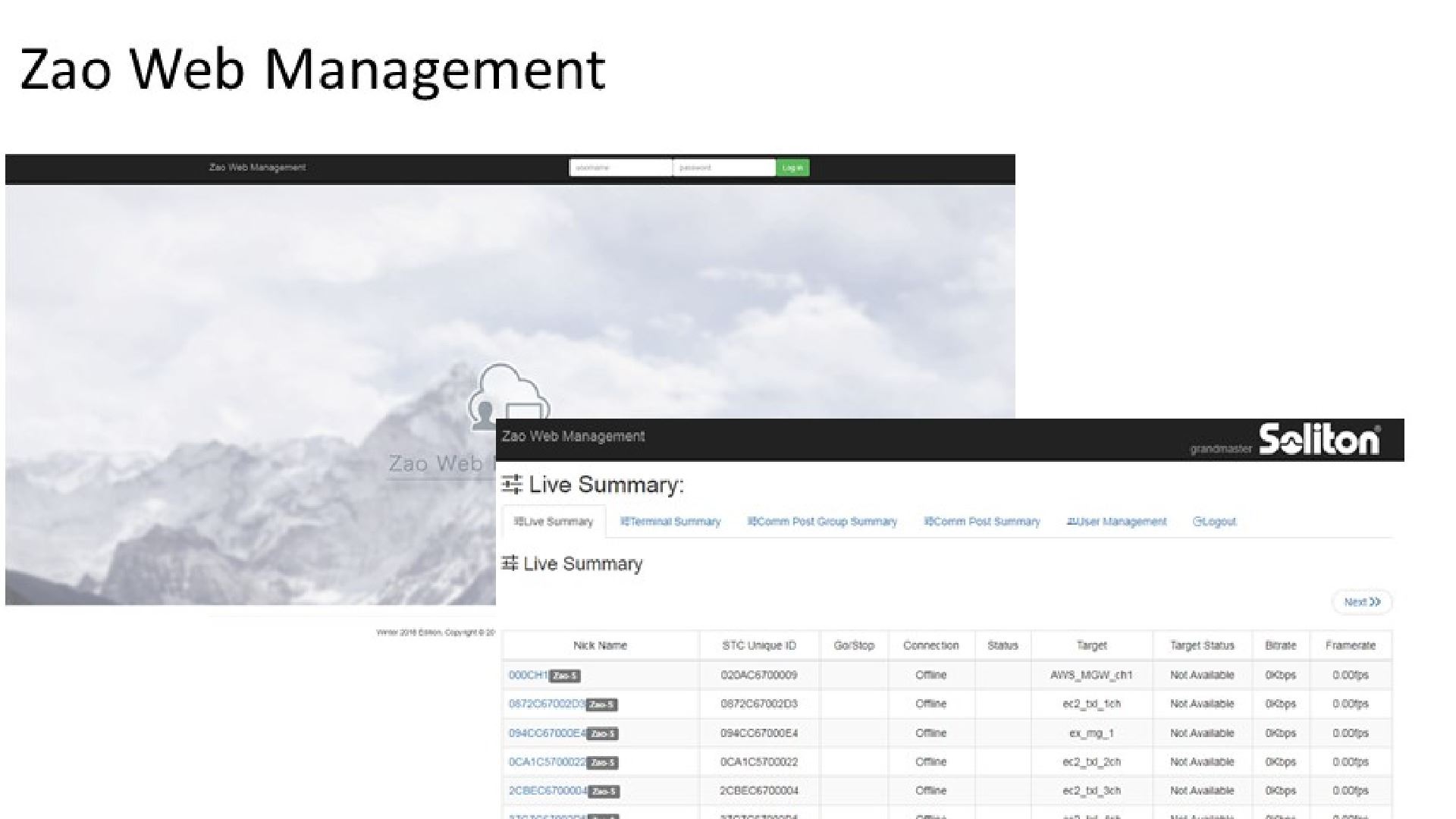The image size is (1456, 819).
Task: Open the 0CA1C5700022 nickname link
Action: [x=547, y=761]
